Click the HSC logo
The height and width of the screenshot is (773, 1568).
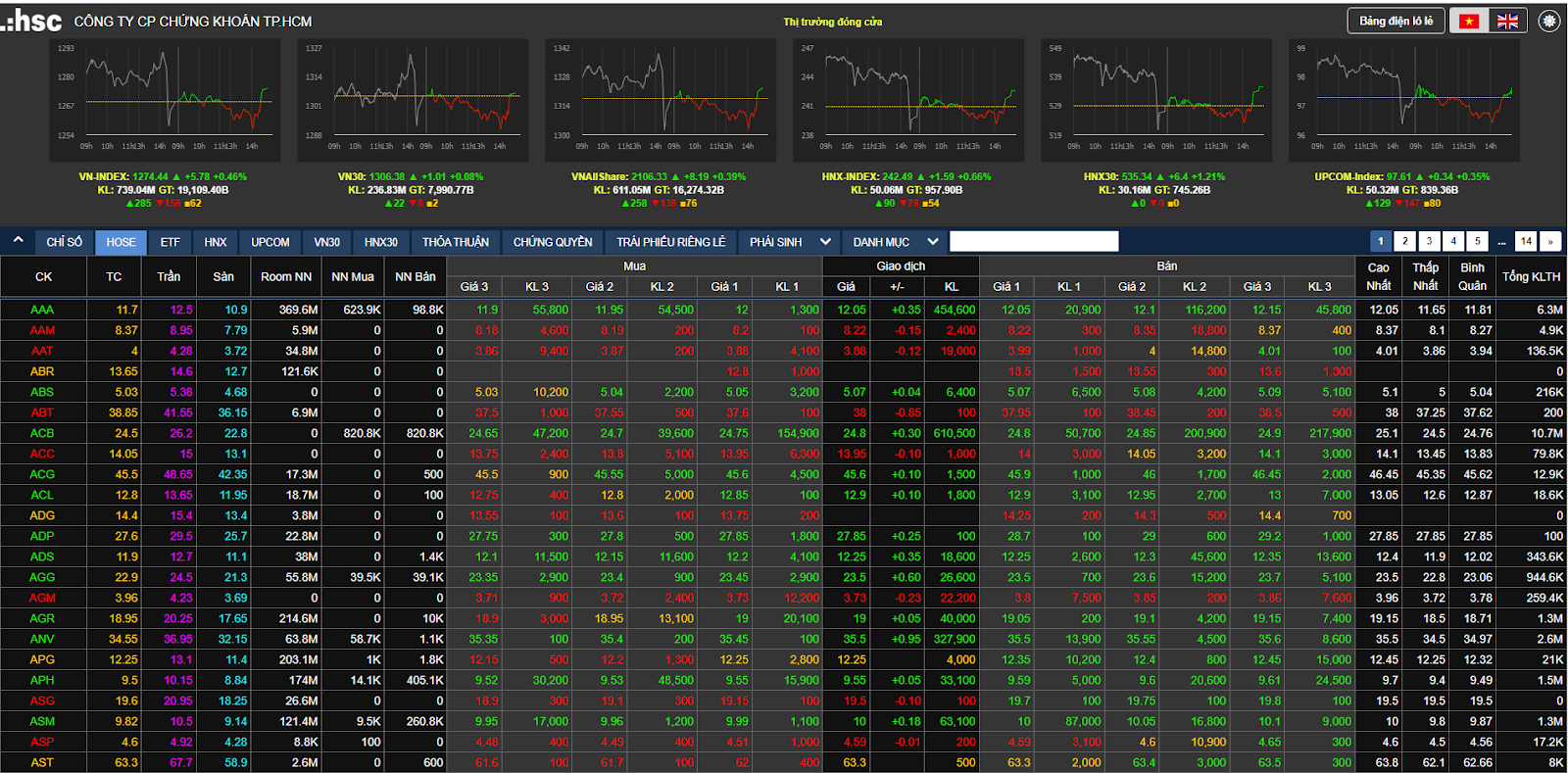[x=32, y=20]
